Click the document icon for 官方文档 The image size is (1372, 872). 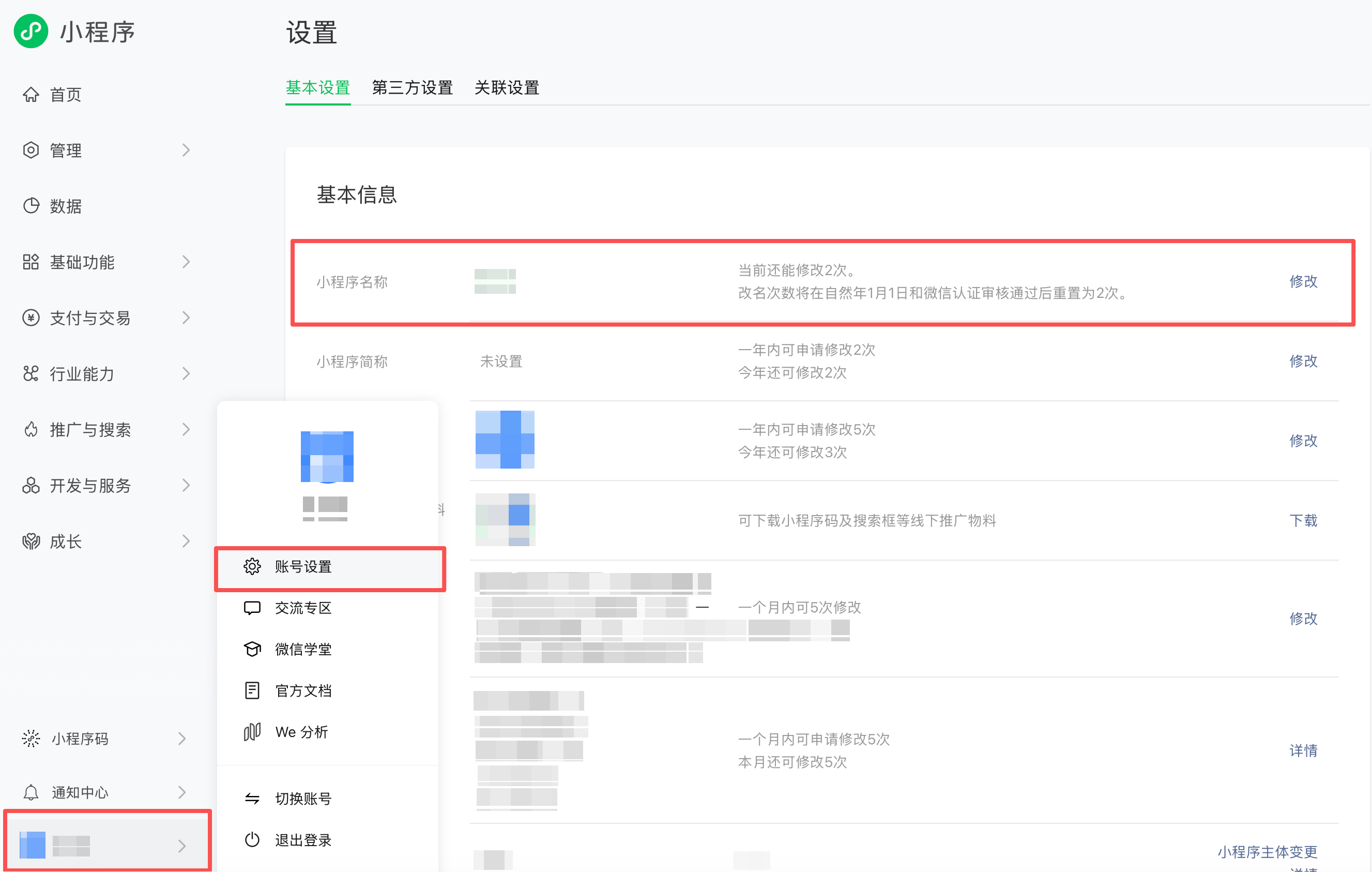[x=252, y=691]
